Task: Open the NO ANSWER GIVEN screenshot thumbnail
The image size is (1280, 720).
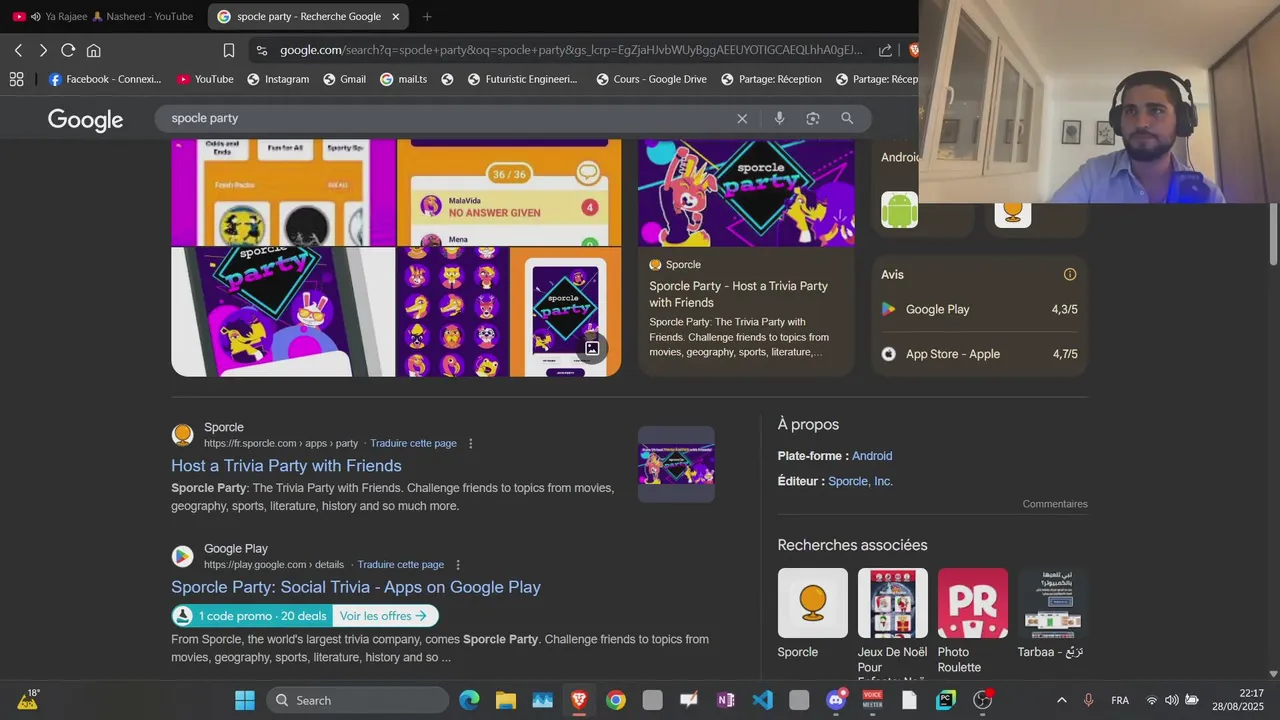Action: click(x=509, y=193)
